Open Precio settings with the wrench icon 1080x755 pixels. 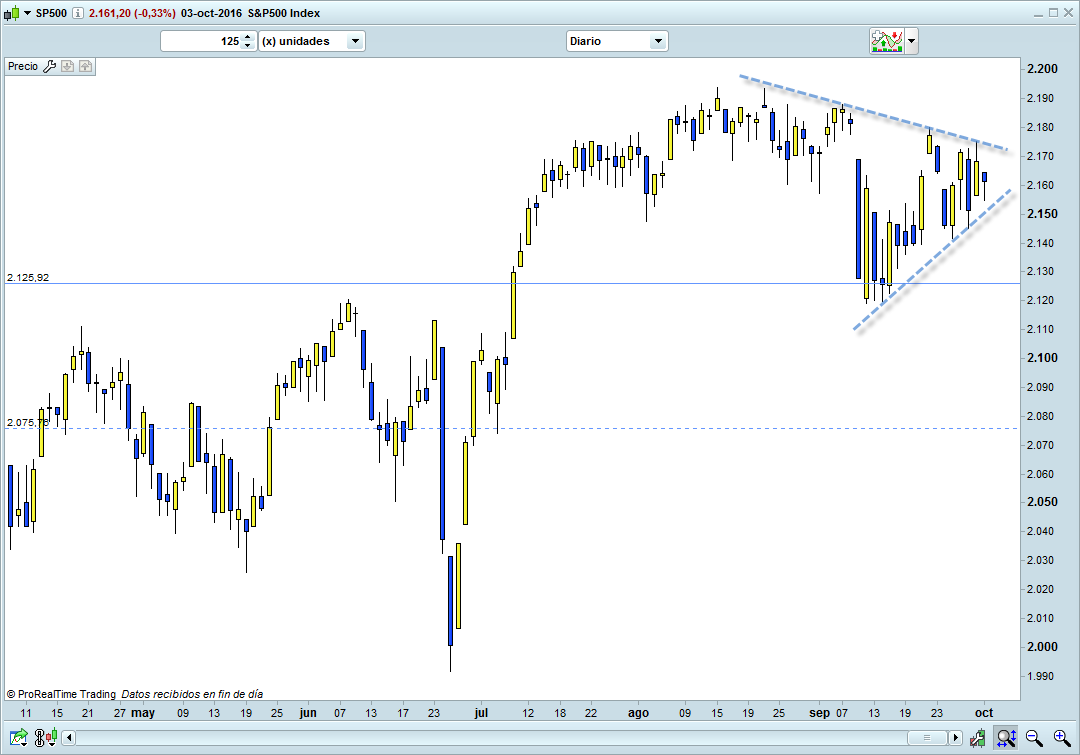[x=50, y=66]
